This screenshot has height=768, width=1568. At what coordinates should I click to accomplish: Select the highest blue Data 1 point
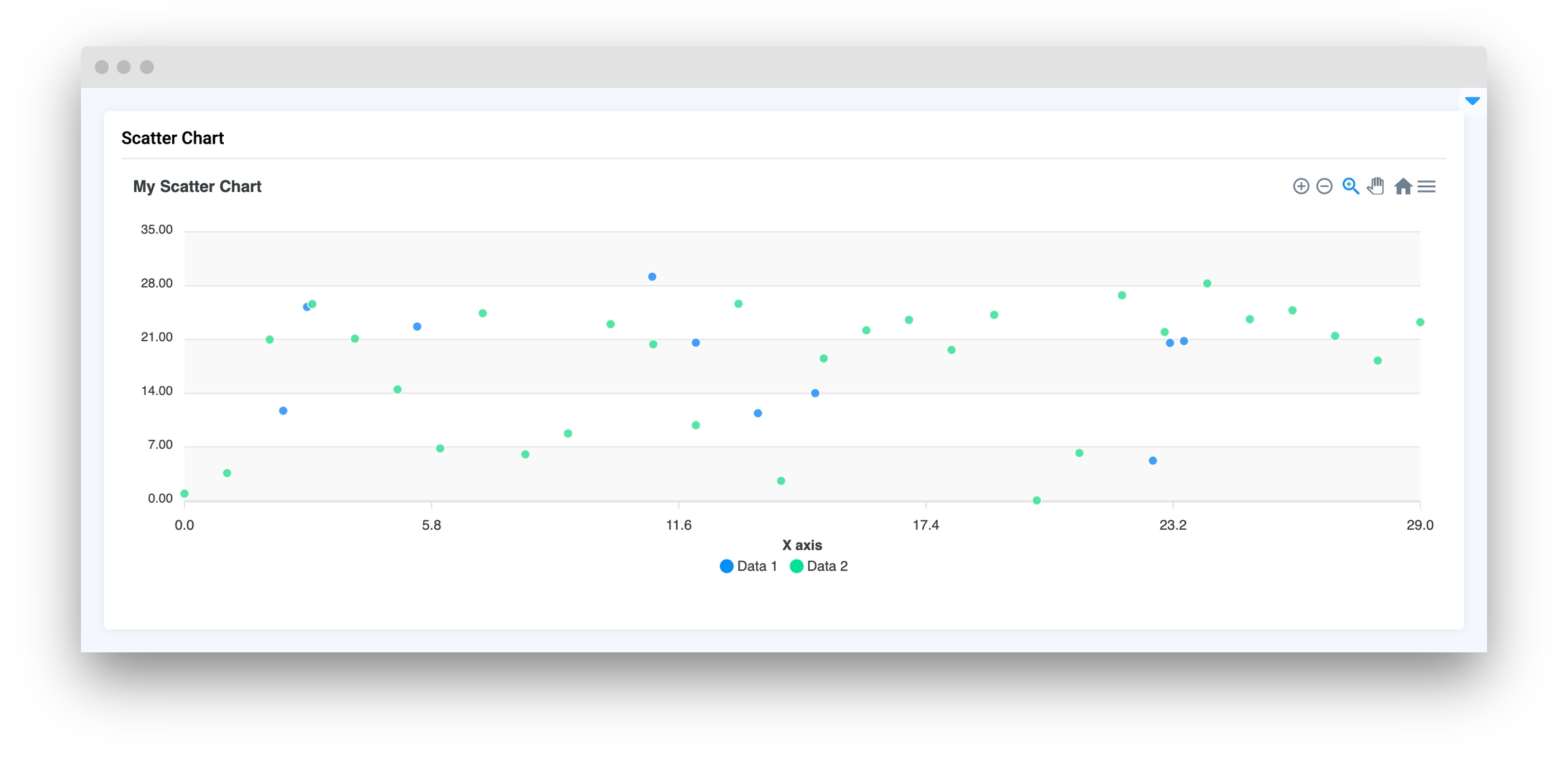click(x=652, y=276)
